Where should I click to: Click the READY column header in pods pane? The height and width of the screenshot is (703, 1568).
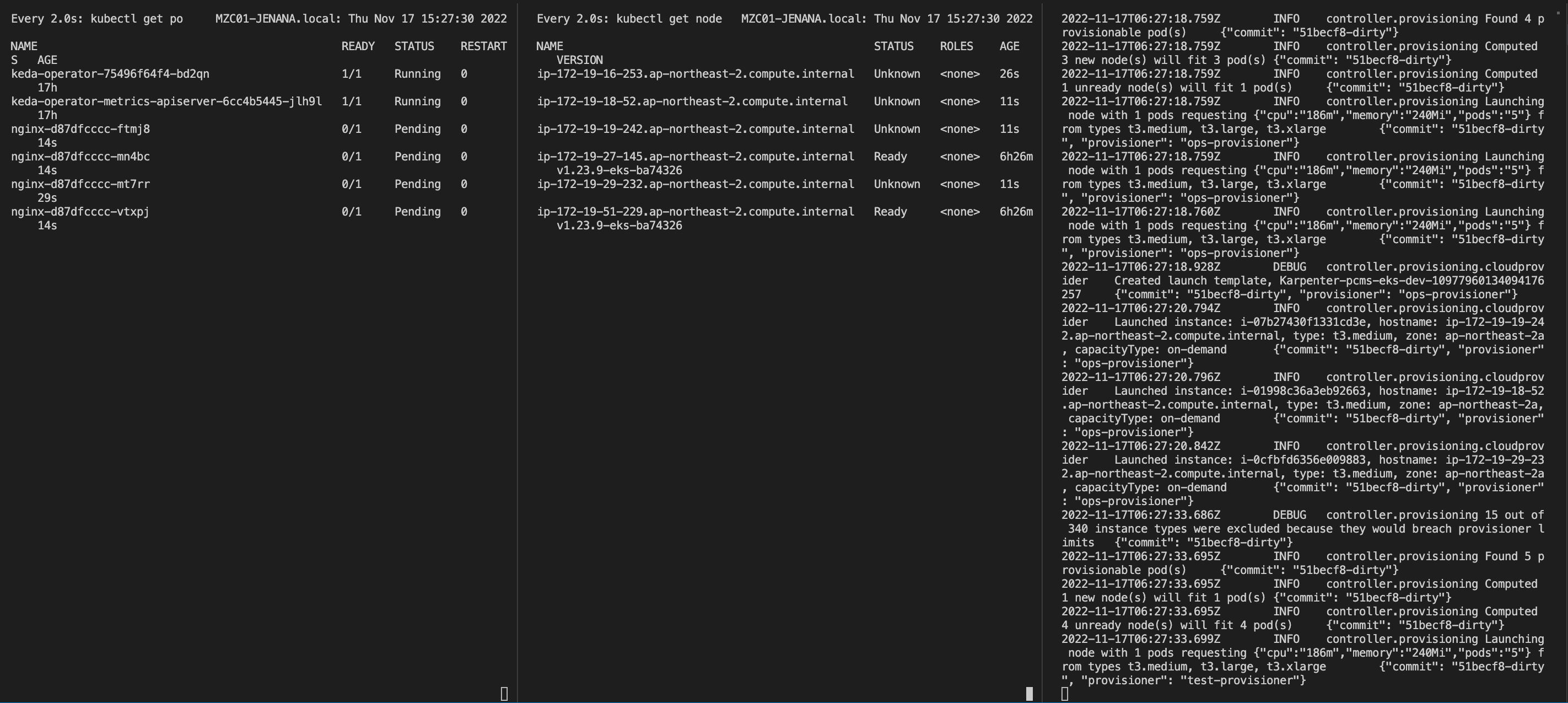[357, 46]
